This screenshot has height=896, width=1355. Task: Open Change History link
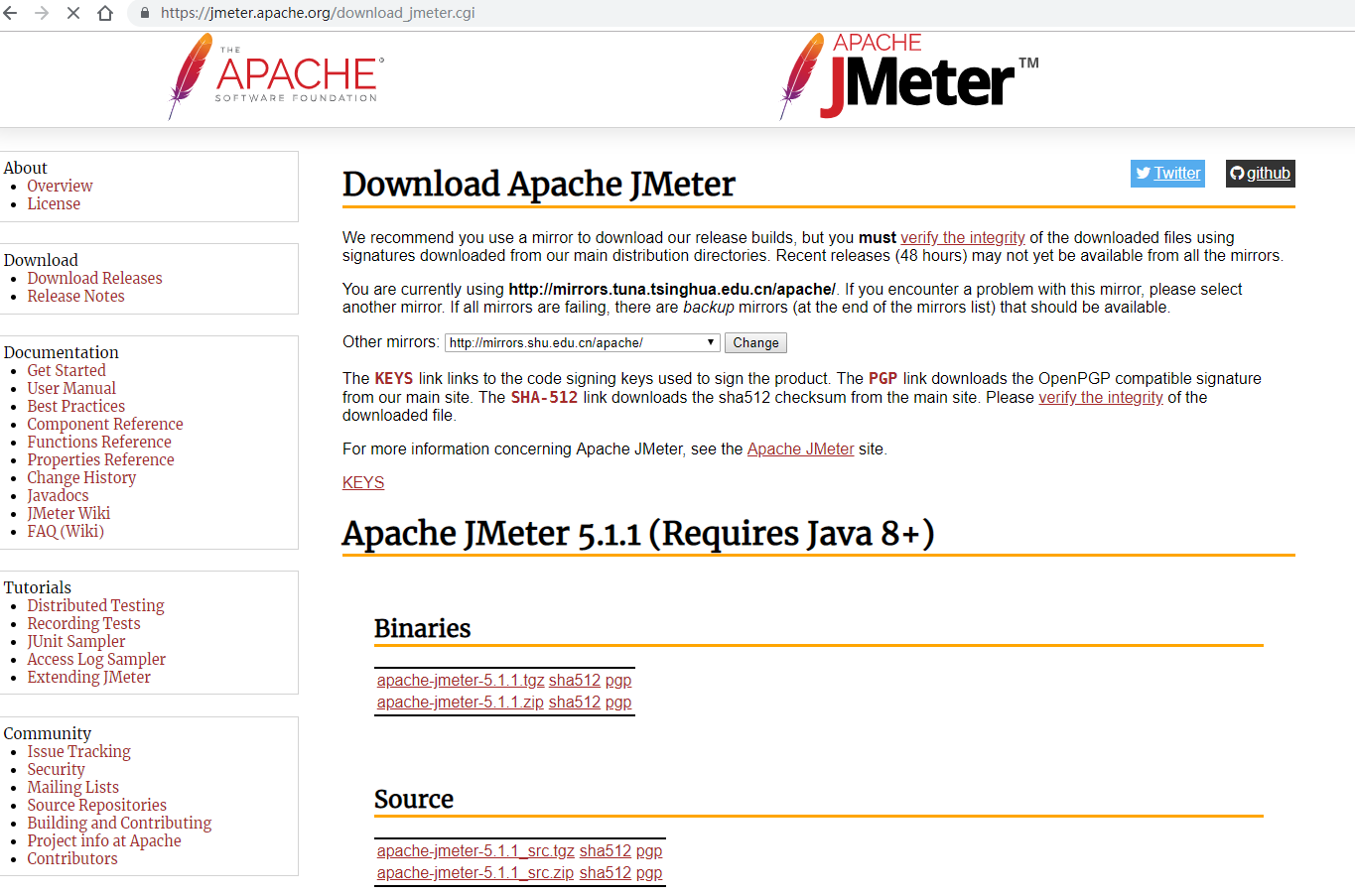coord(81,477)
